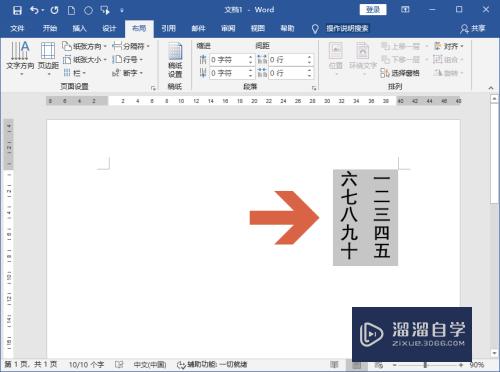The width and height of the screenshot is (500, 372).
Task: Launch the 页面设置 dialog launcher
Action: click(x=153, y=88)
